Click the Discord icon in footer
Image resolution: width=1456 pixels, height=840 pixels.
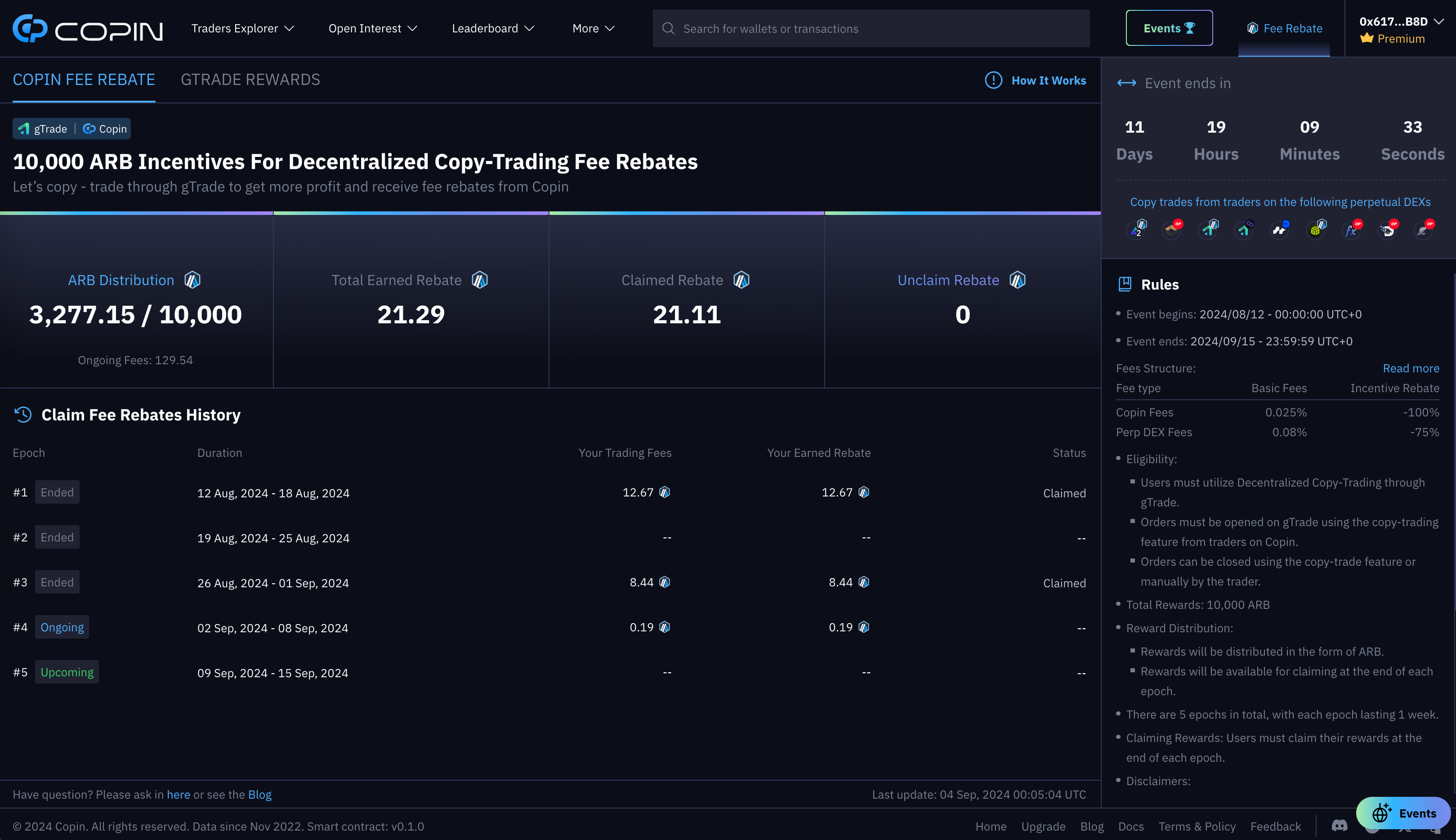coord(1339,826)
